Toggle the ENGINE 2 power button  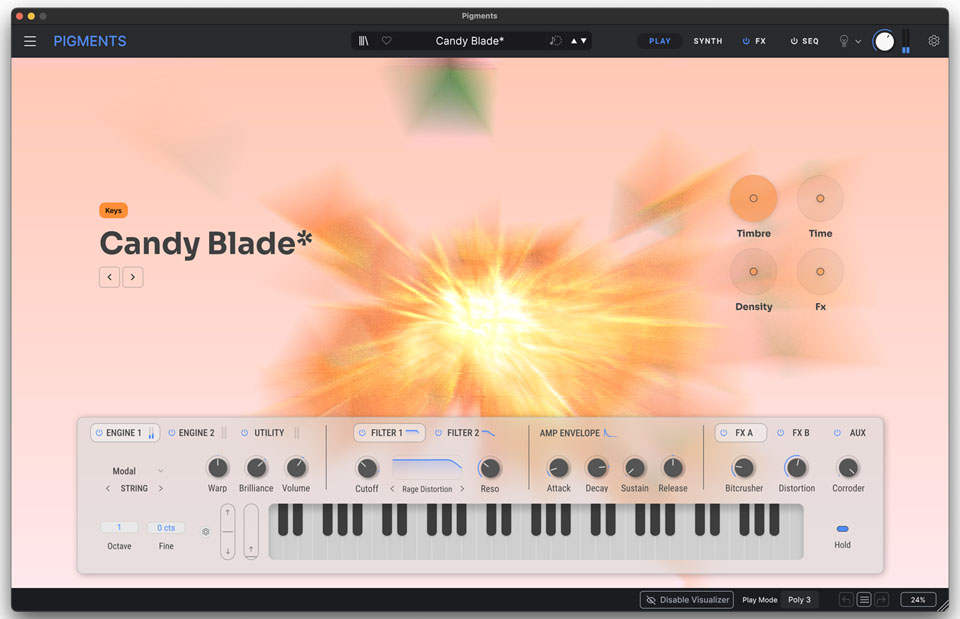pos(171,433)
